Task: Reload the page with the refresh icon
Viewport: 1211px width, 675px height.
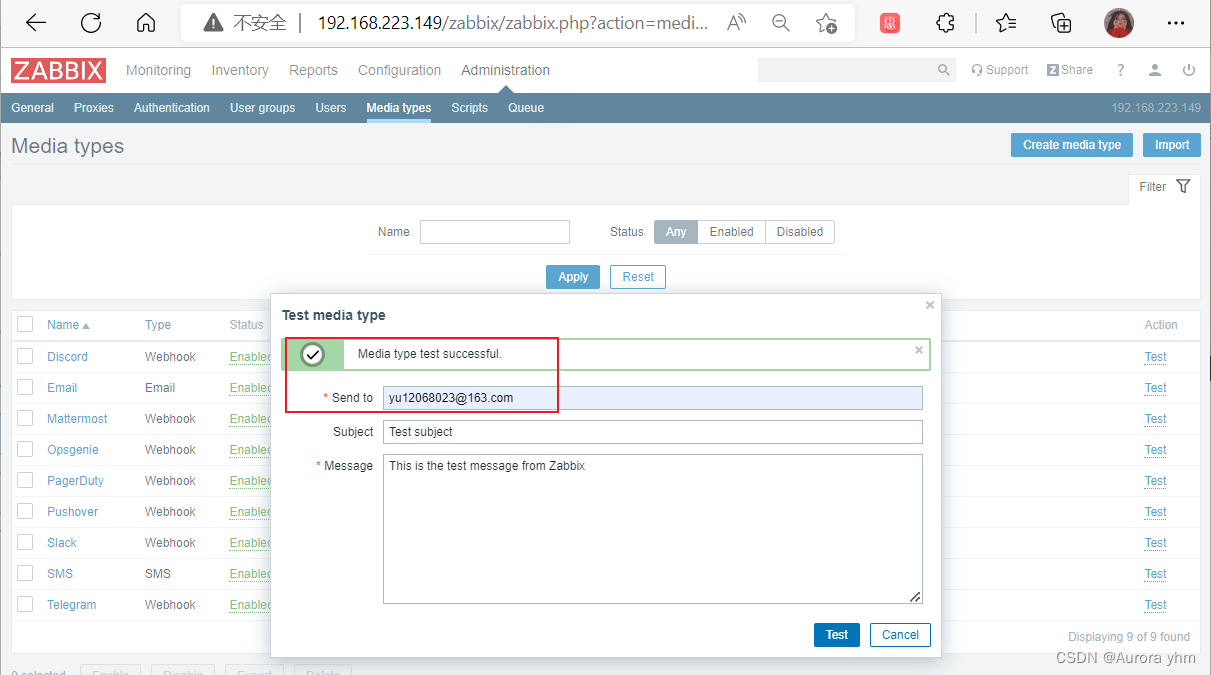Action: [91, 23]
